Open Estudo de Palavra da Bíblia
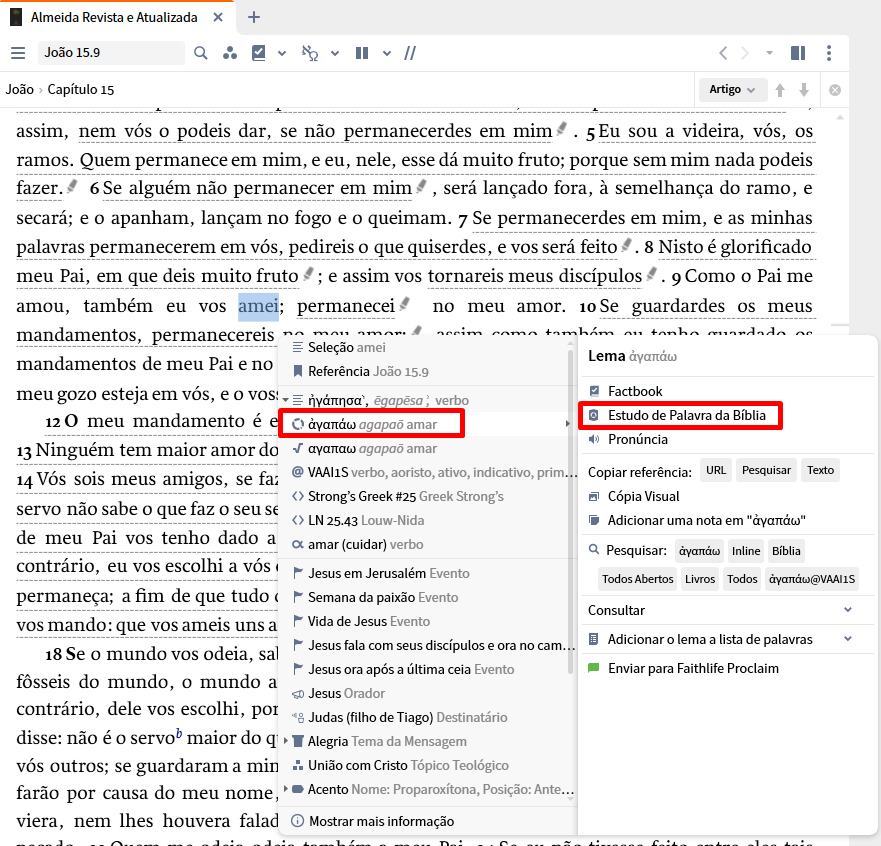 (x=686, y=415)
